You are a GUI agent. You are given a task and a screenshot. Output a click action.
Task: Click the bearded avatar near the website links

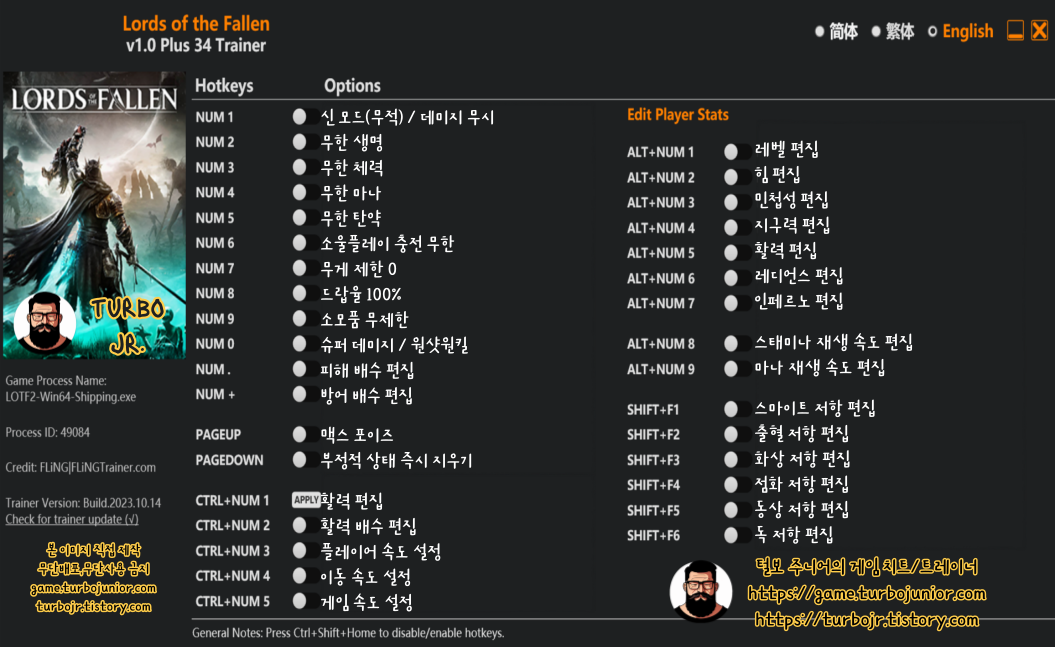click(700, 591)
